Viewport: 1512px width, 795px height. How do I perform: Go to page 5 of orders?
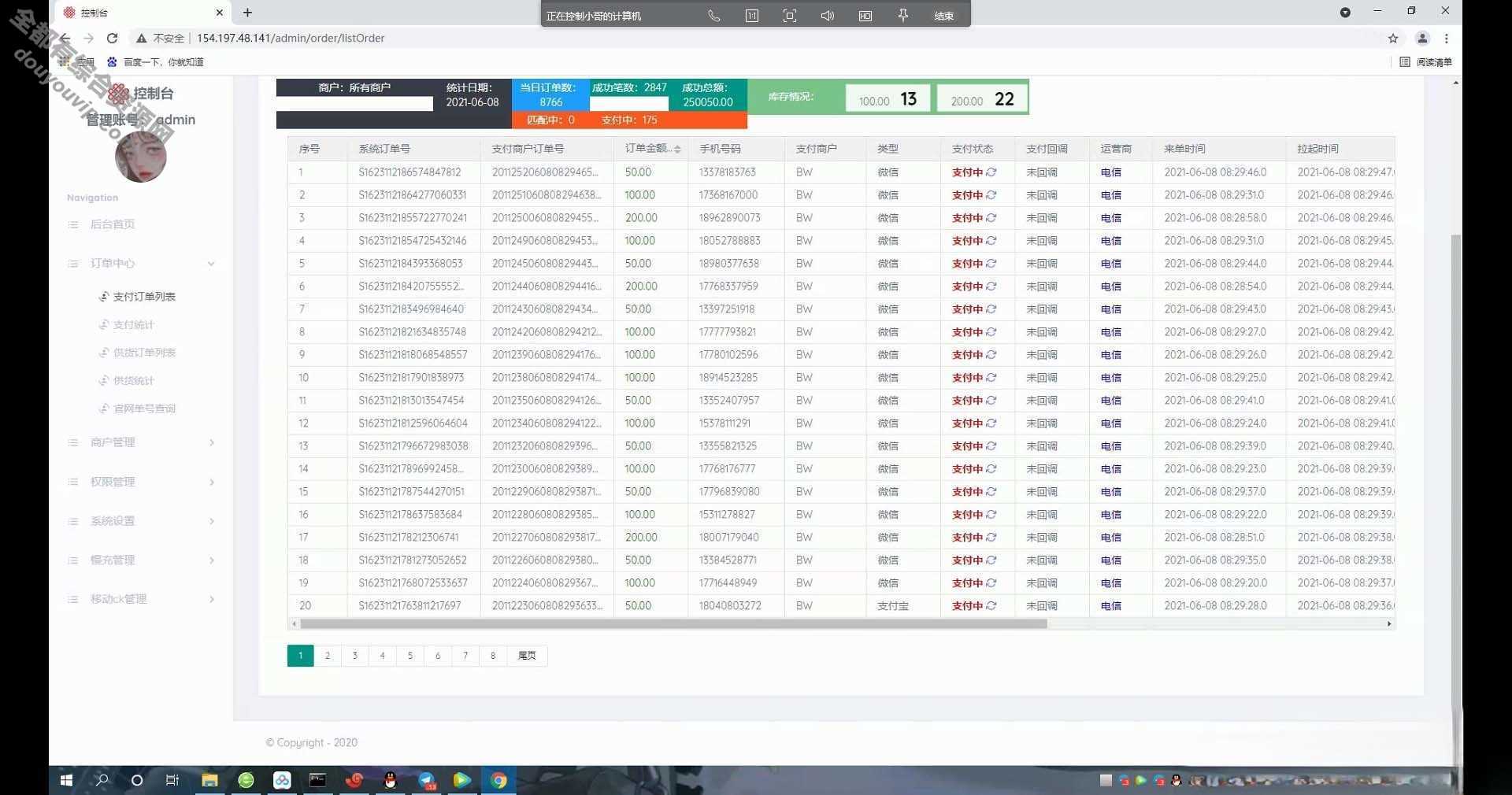410,656
